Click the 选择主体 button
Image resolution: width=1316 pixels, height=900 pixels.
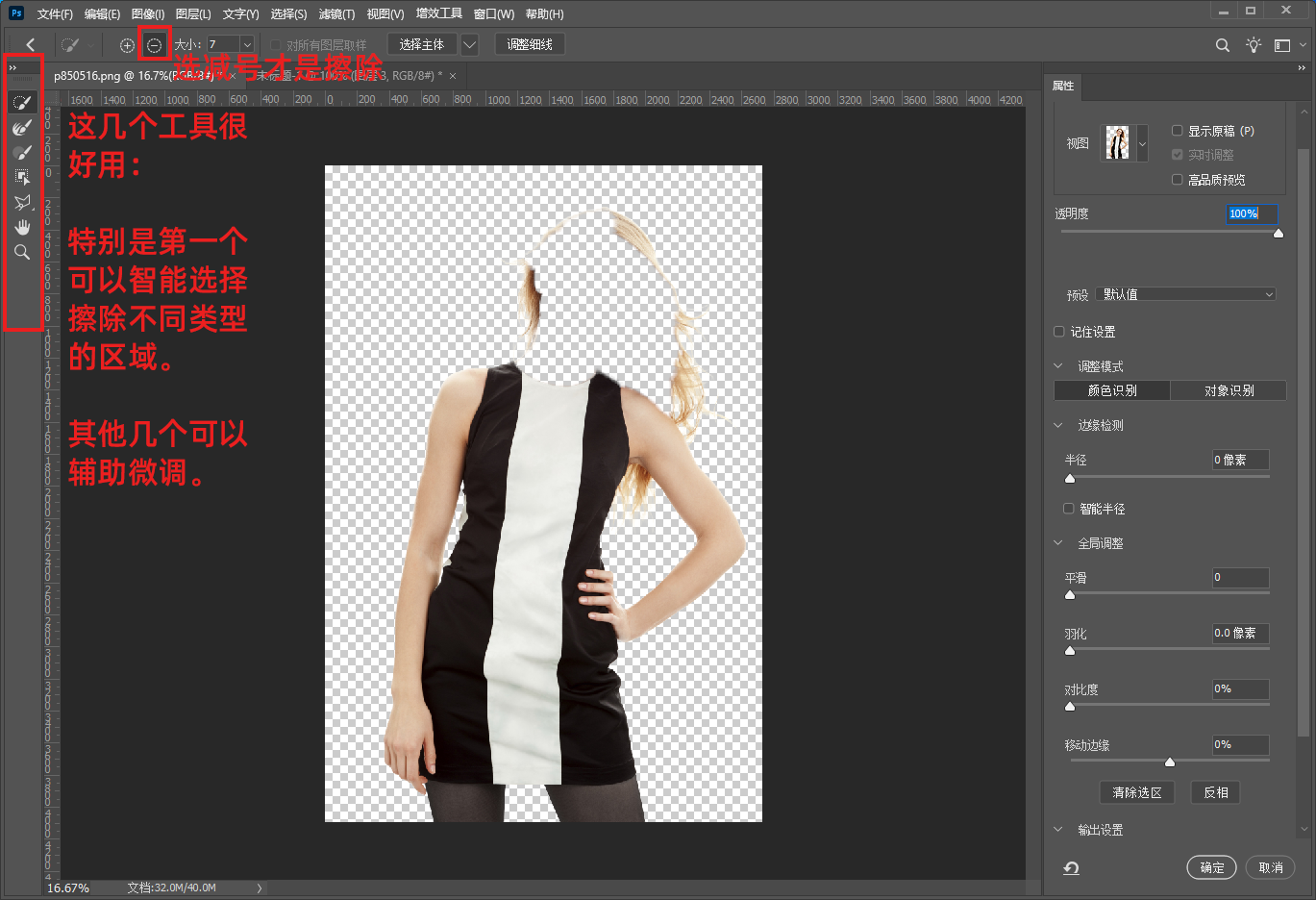click(x=421, y=45)
